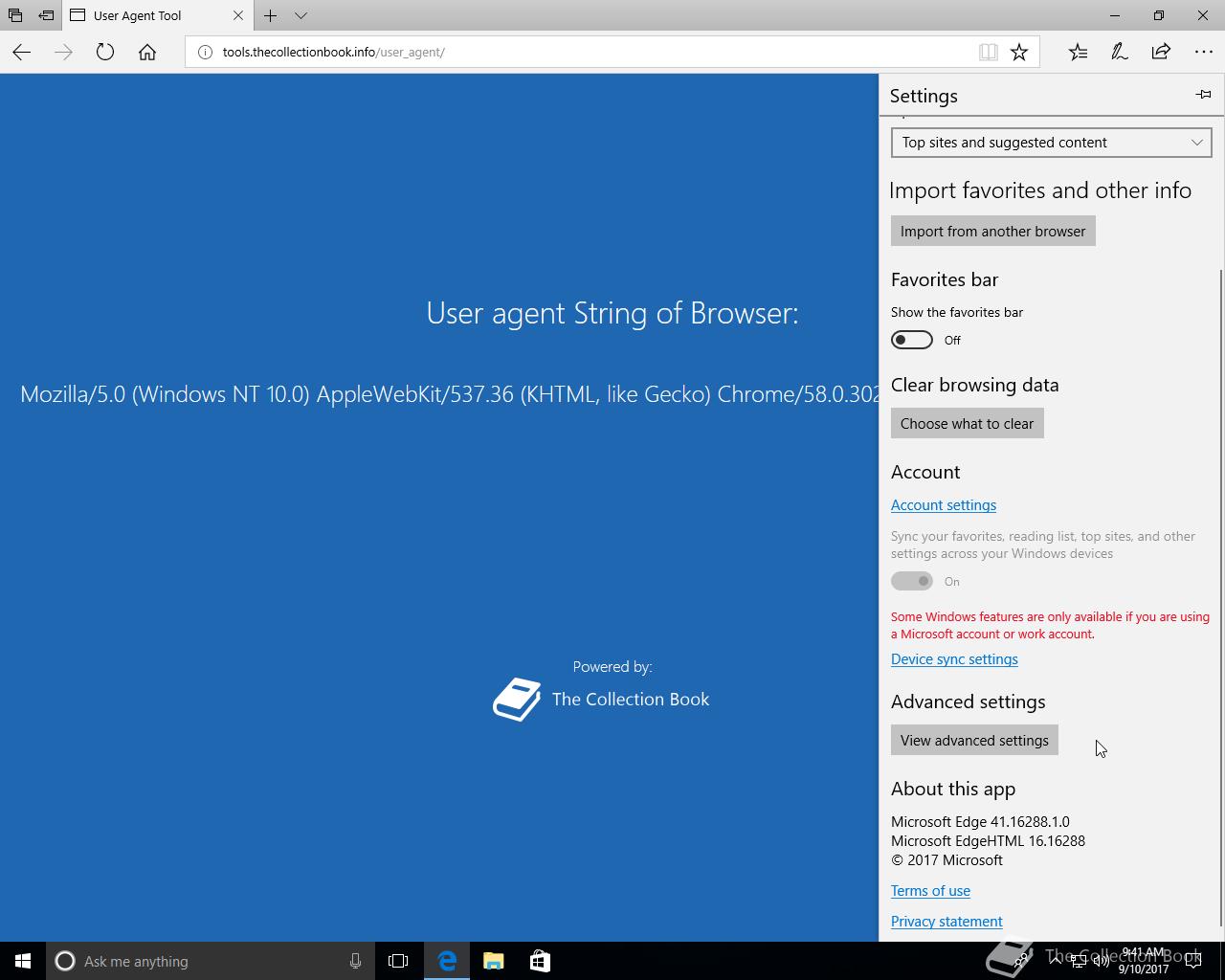
Task: Click user agent string text
Action: tap(449, 394)
